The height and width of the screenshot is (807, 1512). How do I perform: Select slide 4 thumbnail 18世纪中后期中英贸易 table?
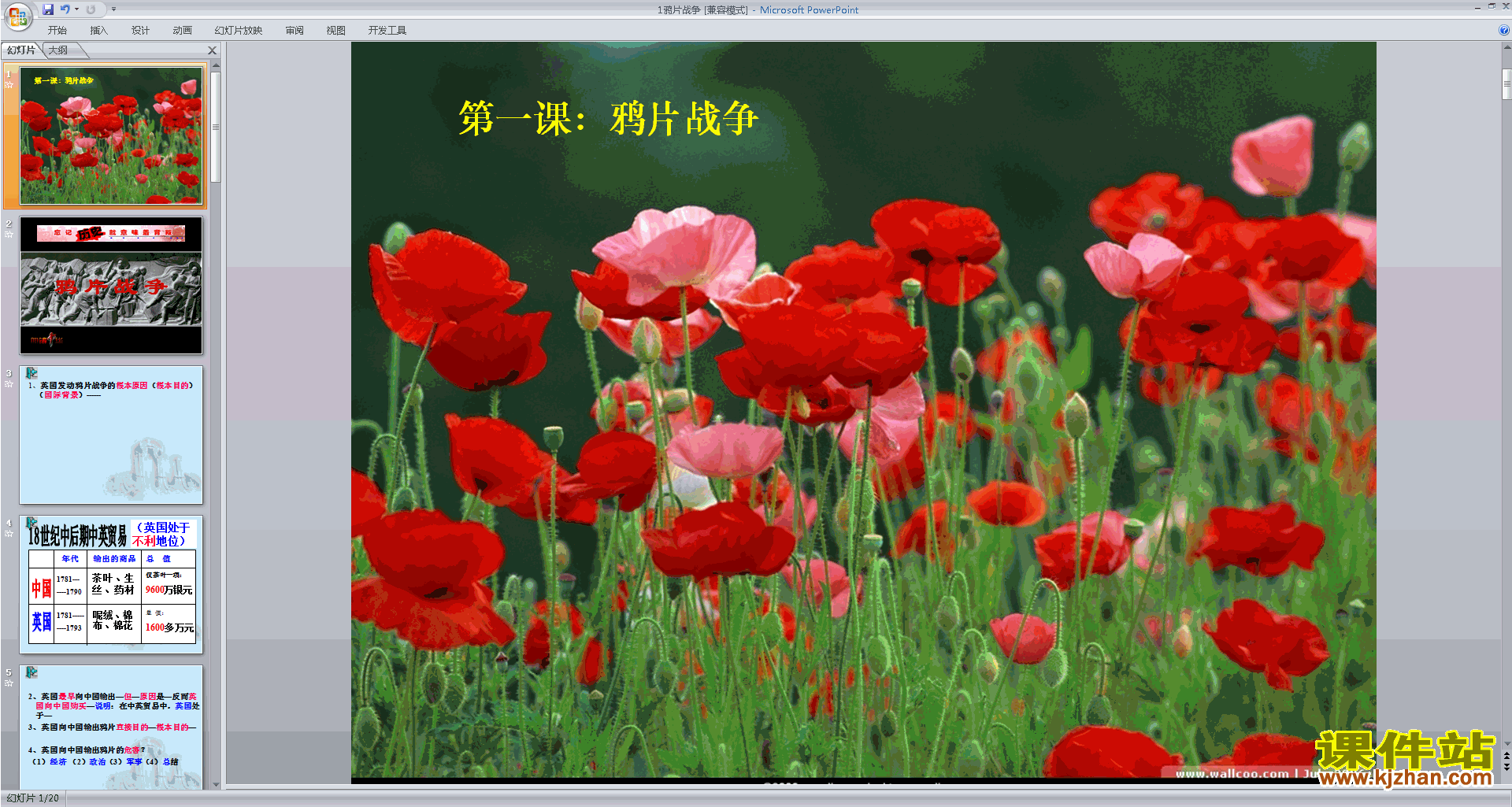111,585
